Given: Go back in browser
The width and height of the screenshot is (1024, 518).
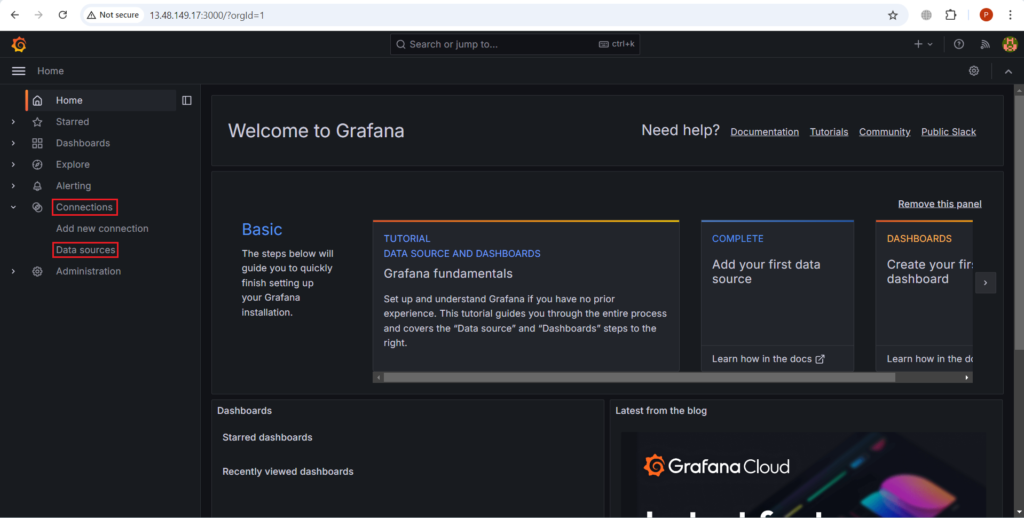Looking at the screenshot, I should click(15, 15).
